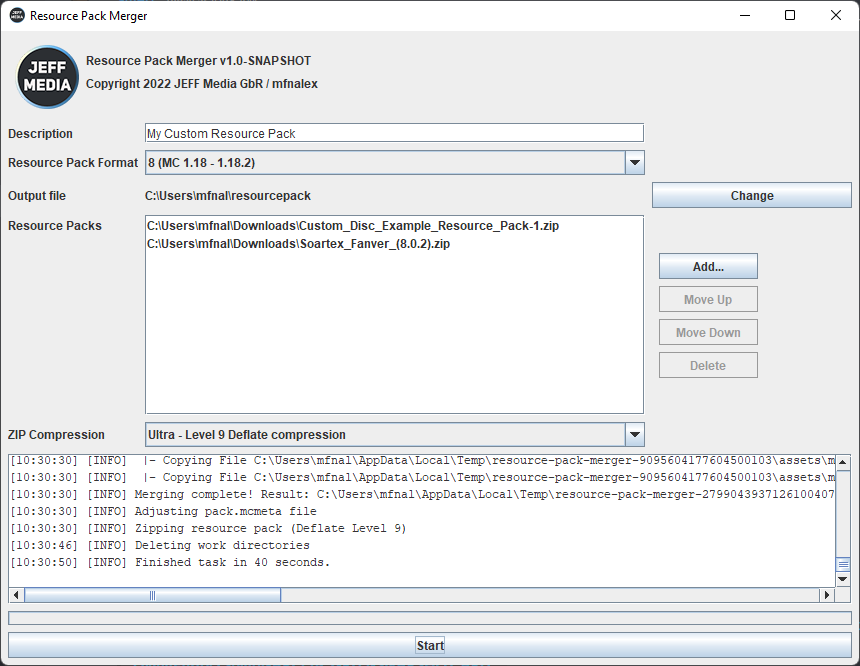The width and height of the screenshot is (860, 666).
Task: Click the Start button
Action: [430, 645]
